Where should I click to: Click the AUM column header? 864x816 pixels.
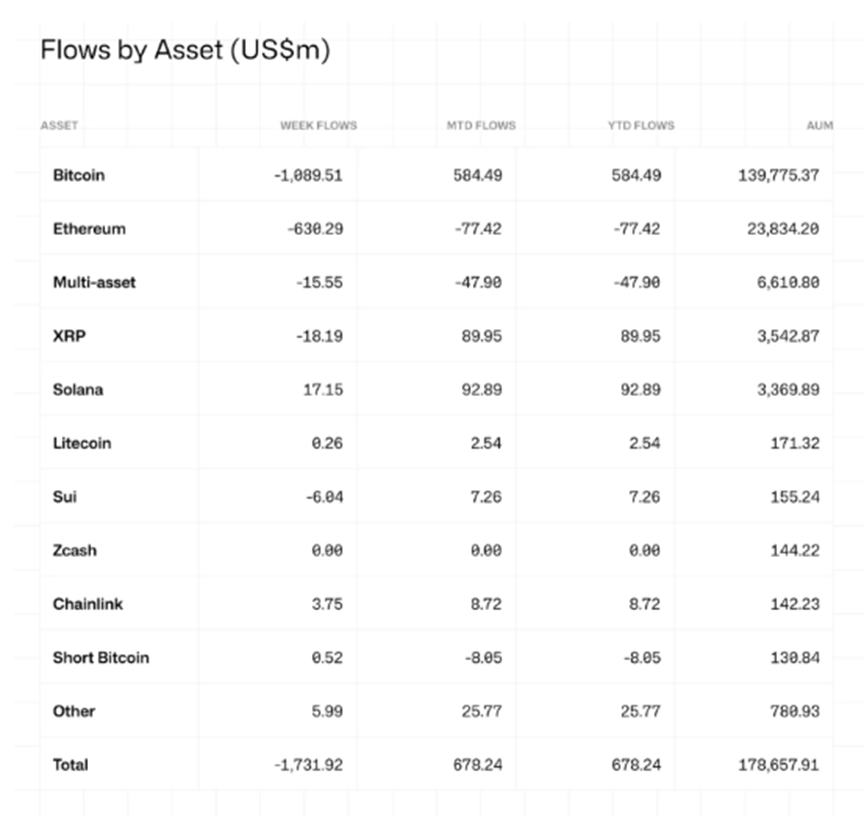pyautogui.click(x=819, y=126)
